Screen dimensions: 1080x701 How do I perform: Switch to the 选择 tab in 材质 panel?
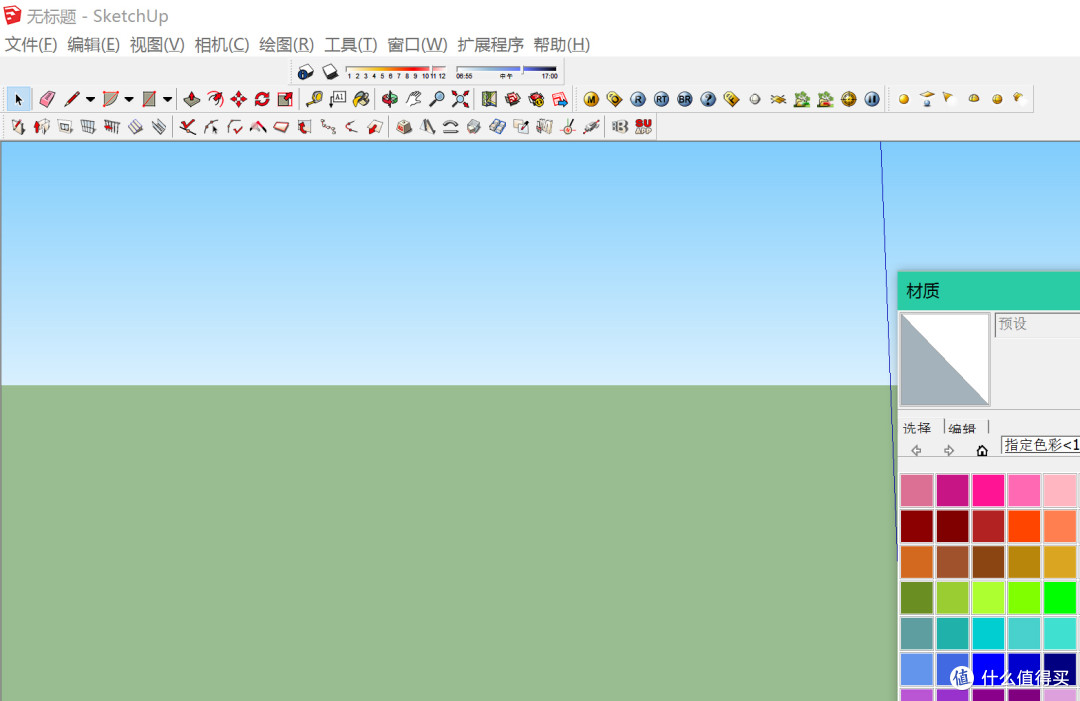(917, 428)
